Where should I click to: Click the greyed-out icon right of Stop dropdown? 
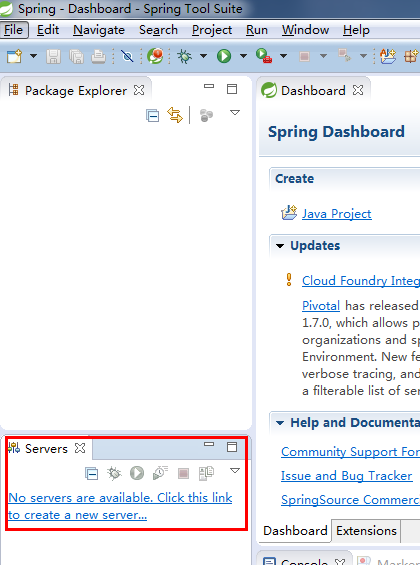click(344, 55)
